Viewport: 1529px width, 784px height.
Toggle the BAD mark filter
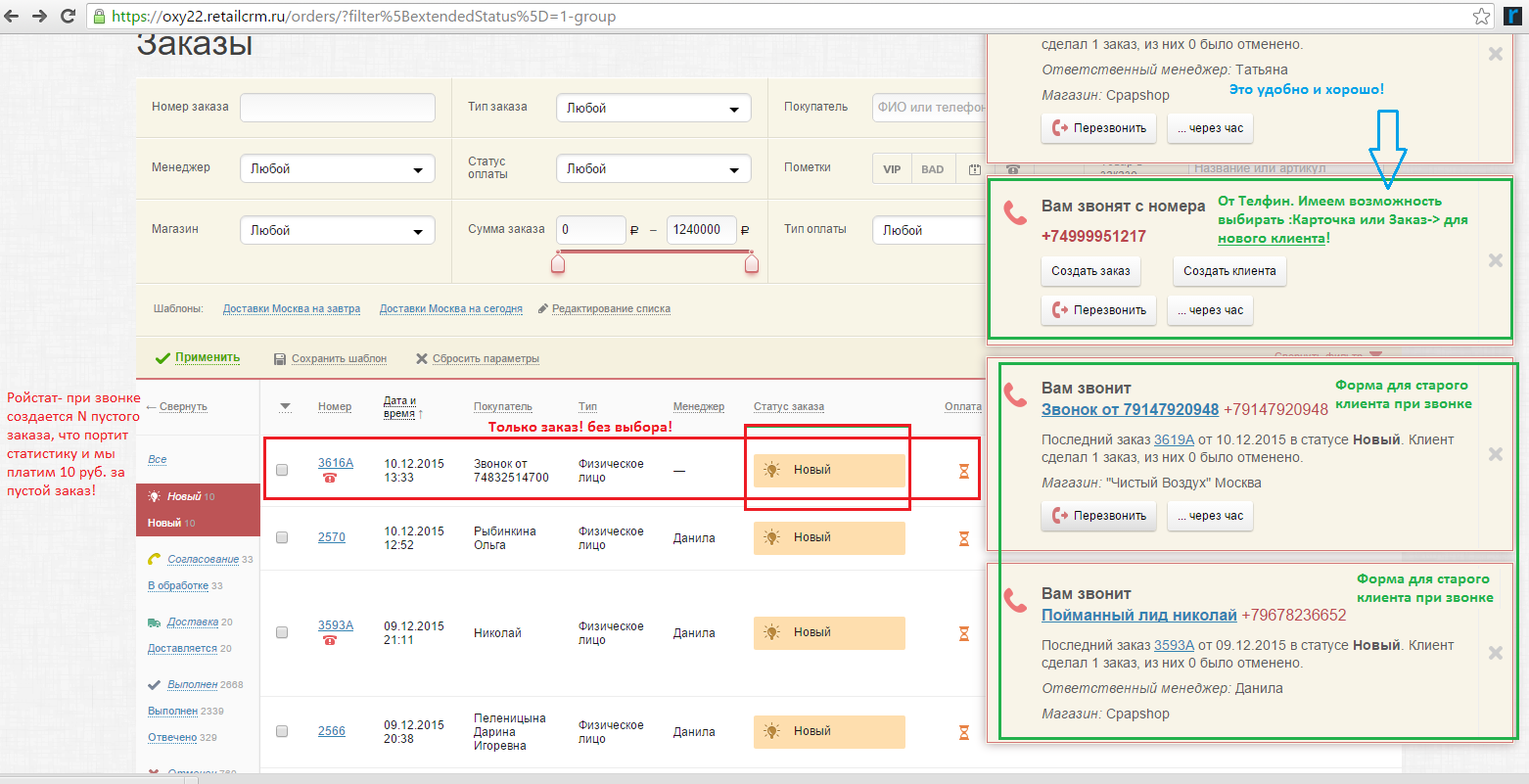point(932,169)
